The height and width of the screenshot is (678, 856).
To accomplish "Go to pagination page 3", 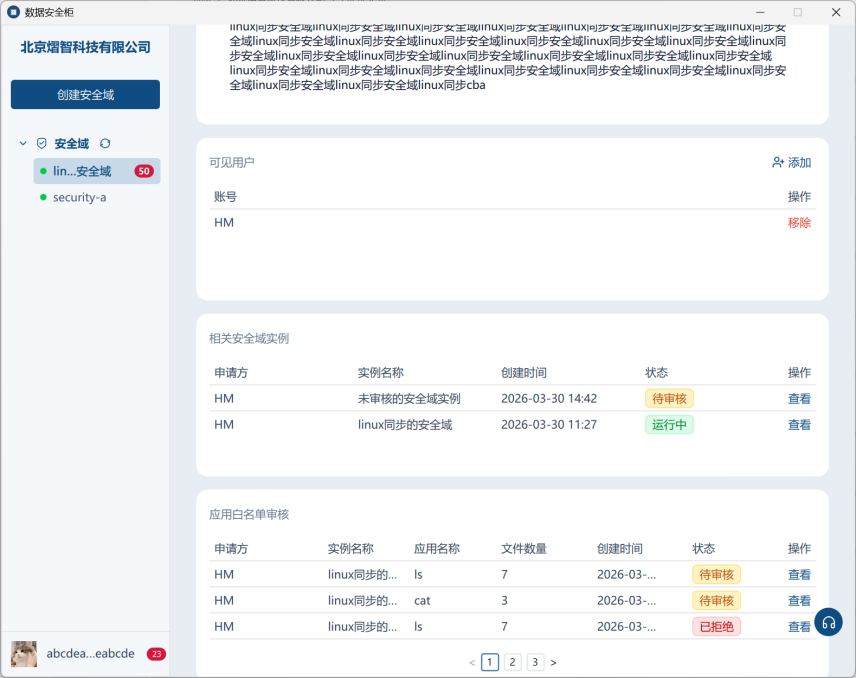I will [535, 662].
